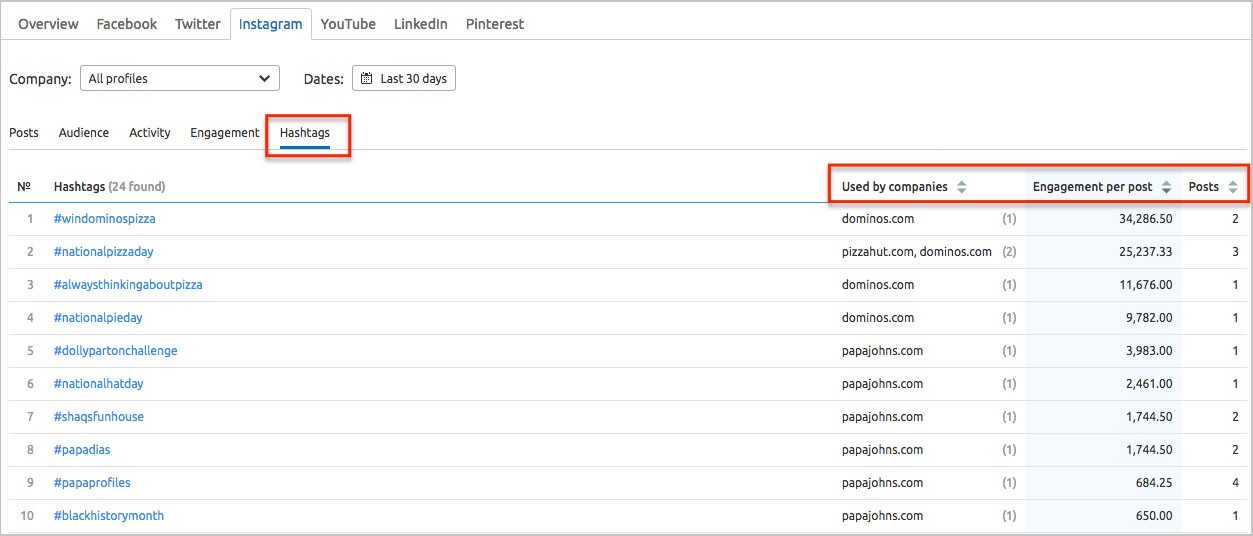Switch to the Twitter tab
This screenshot has width=1253, height=536.
coord(197,24)
